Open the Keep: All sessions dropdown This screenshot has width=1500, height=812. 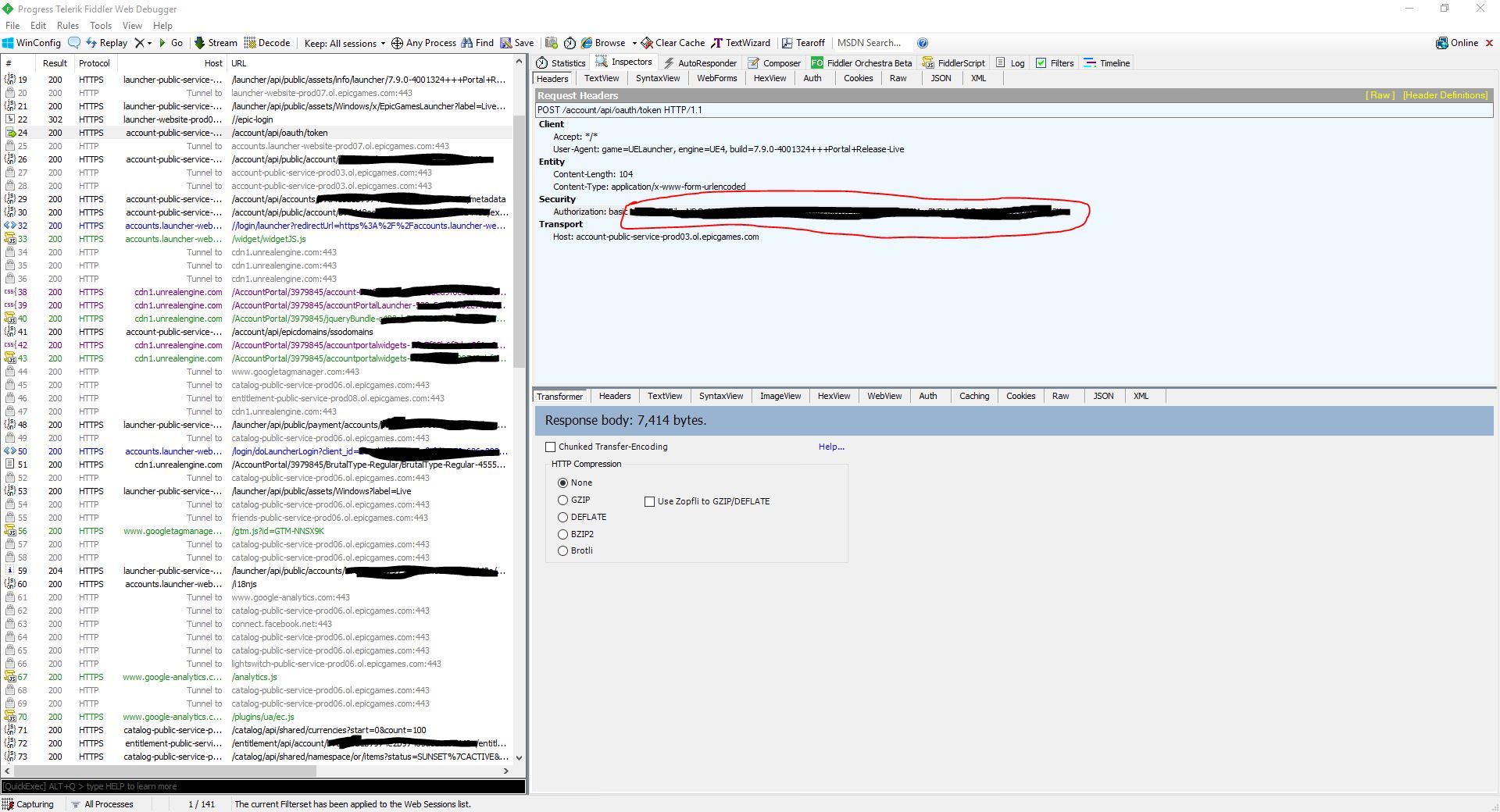[345, 43]
